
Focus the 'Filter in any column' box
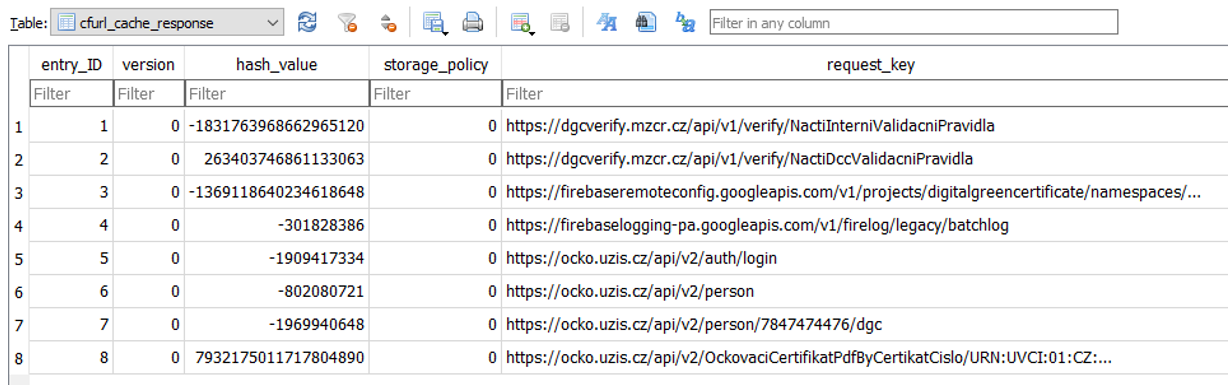click(x=913, y=22)
